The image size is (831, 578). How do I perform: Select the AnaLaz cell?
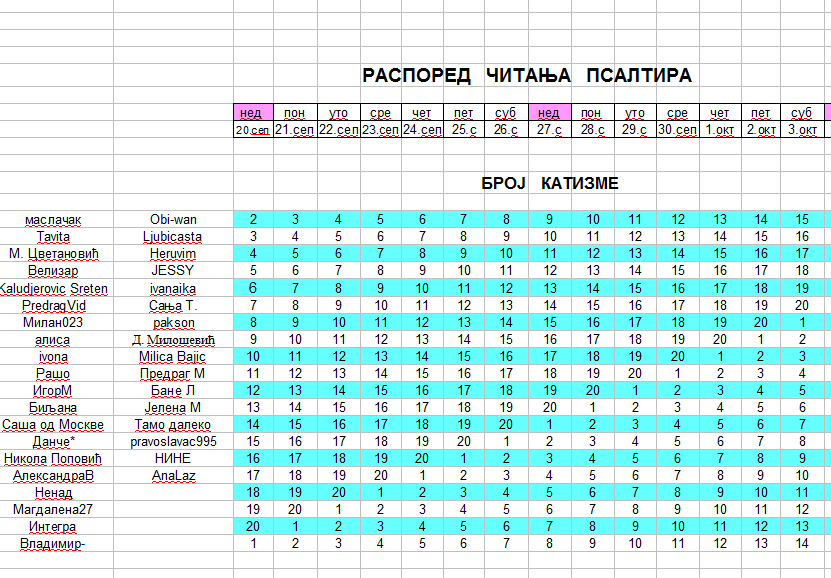(173, 475)
